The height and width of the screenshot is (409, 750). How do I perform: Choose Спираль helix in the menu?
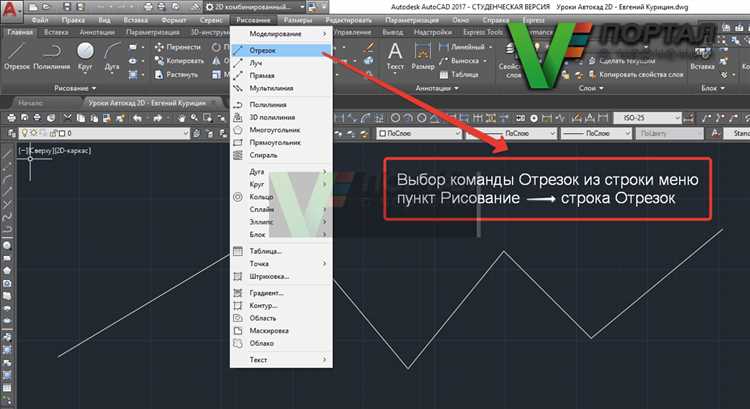click(x=281, y=155)
